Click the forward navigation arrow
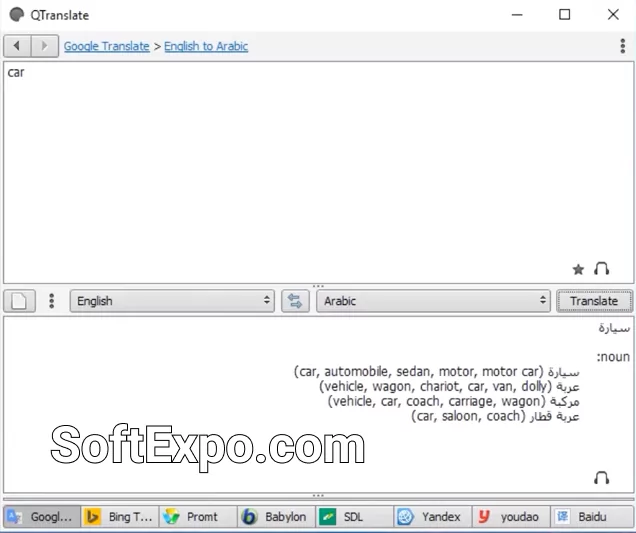The image size is (636, 533). [x=44, y=46]
